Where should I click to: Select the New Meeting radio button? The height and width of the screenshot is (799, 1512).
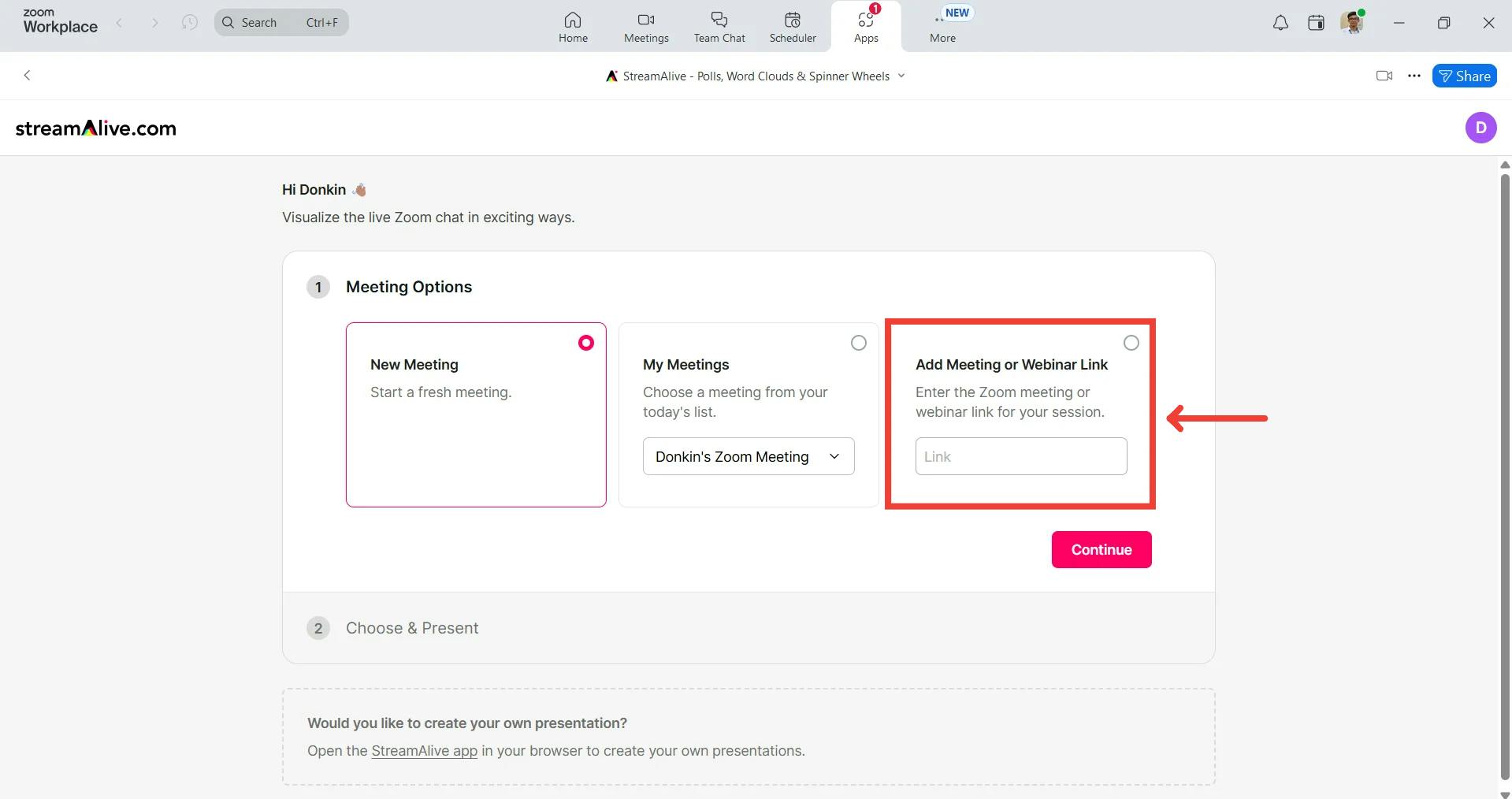586,343
